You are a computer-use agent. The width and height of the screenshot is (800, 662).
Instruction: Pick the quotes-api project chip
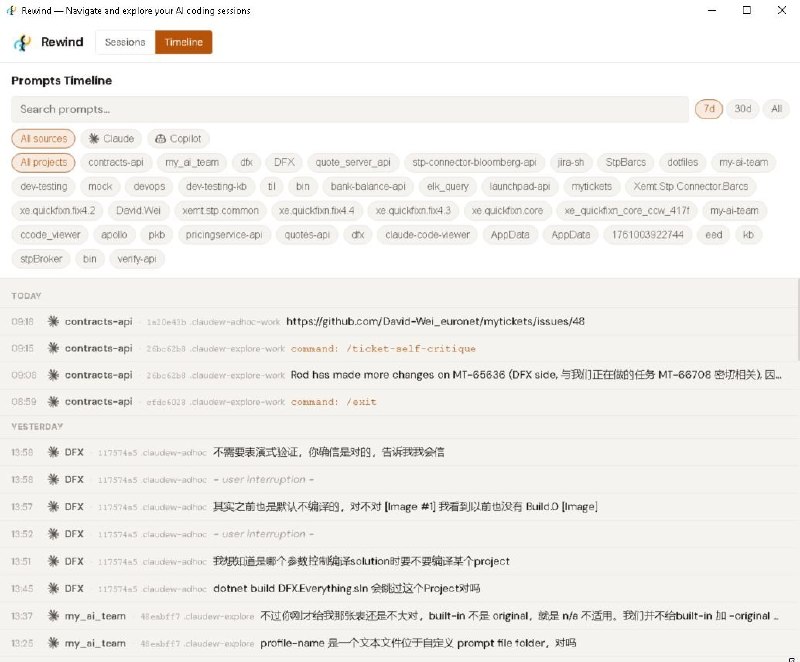307,235
